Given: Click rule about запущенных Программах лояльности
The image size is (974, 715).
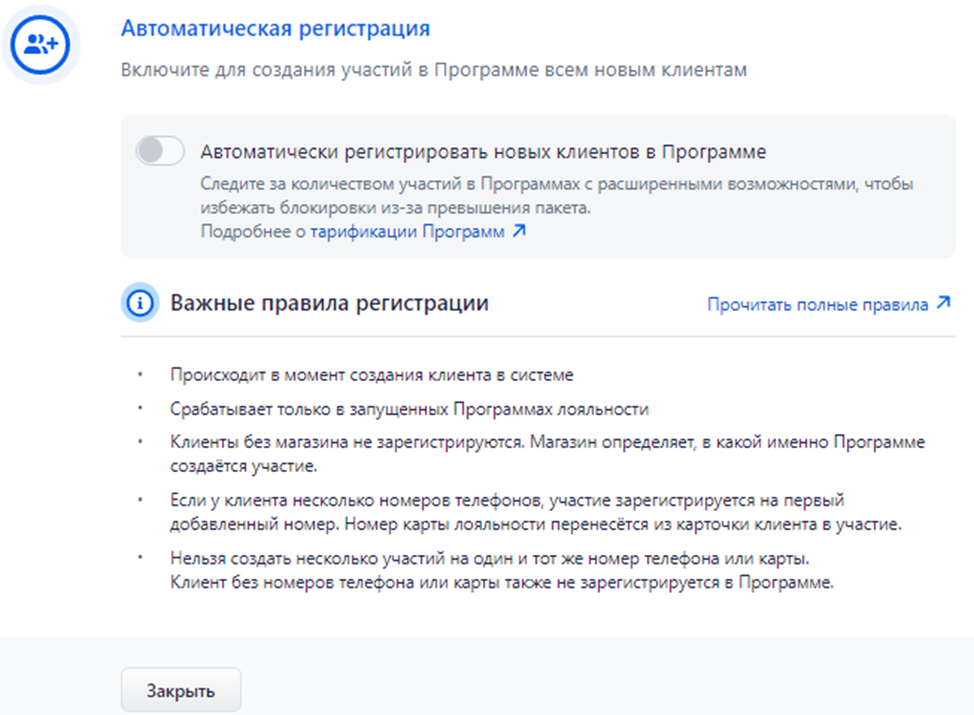Looking at the screenshot, I should point(409,409).
